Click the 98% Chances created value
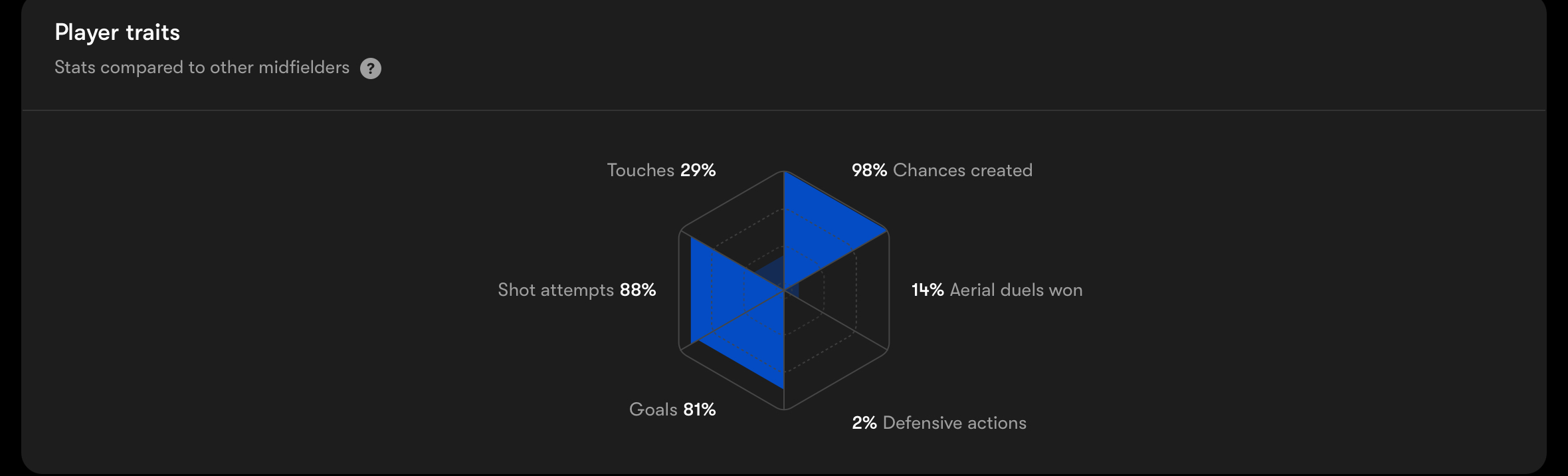 pyautogui.click(x=869, y=170)
